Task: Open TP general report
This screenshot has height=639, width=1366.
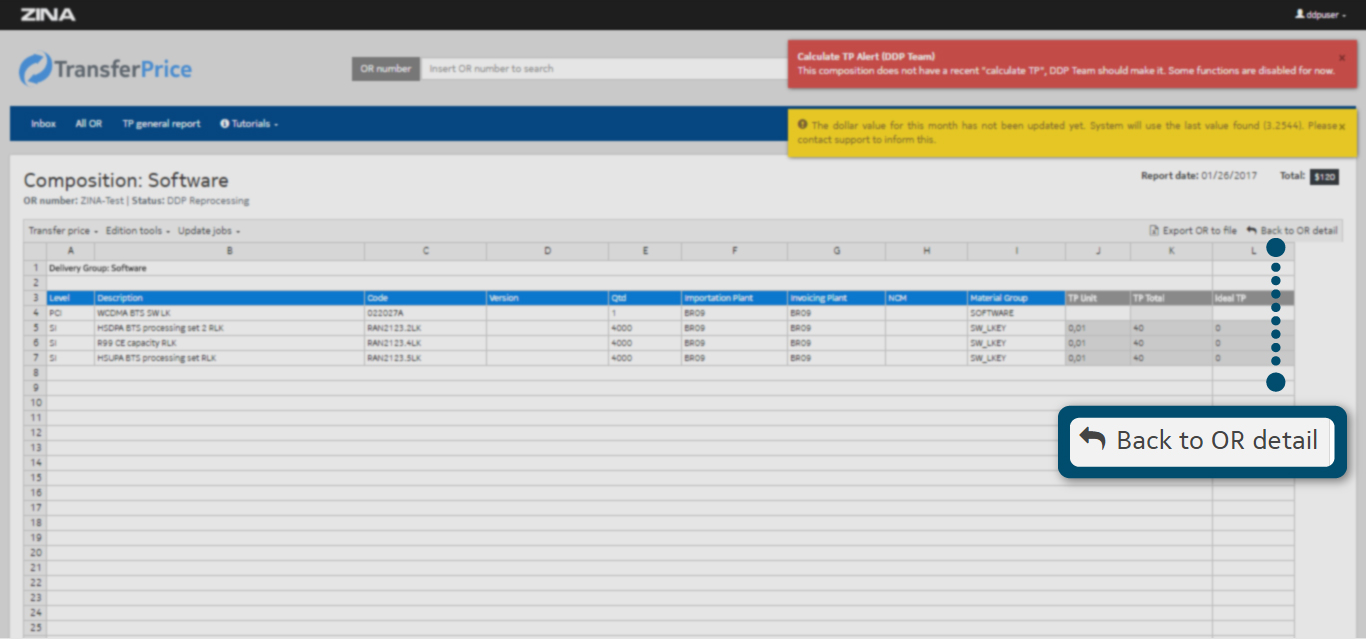Action: click(x=161, y=124)
